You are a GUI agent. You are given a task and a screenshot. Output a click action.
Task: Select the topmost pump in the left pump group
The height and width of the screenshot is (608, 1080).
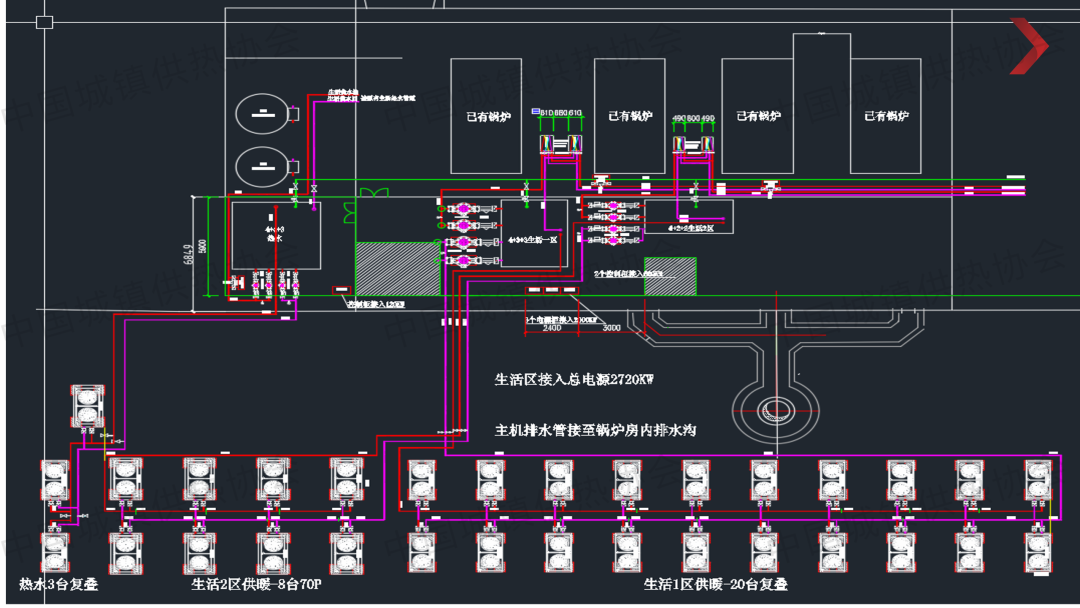[465, 210]
